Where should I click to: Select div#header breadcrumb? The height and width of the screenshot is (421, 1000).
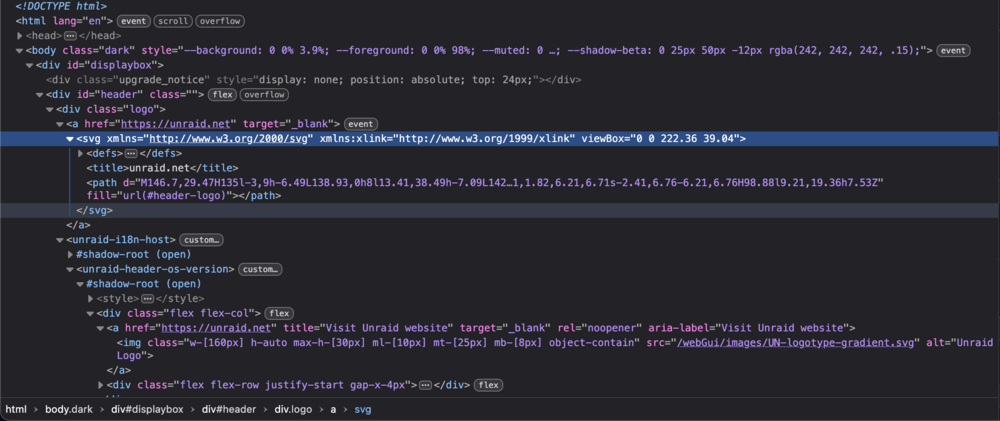tap(229, 409)
